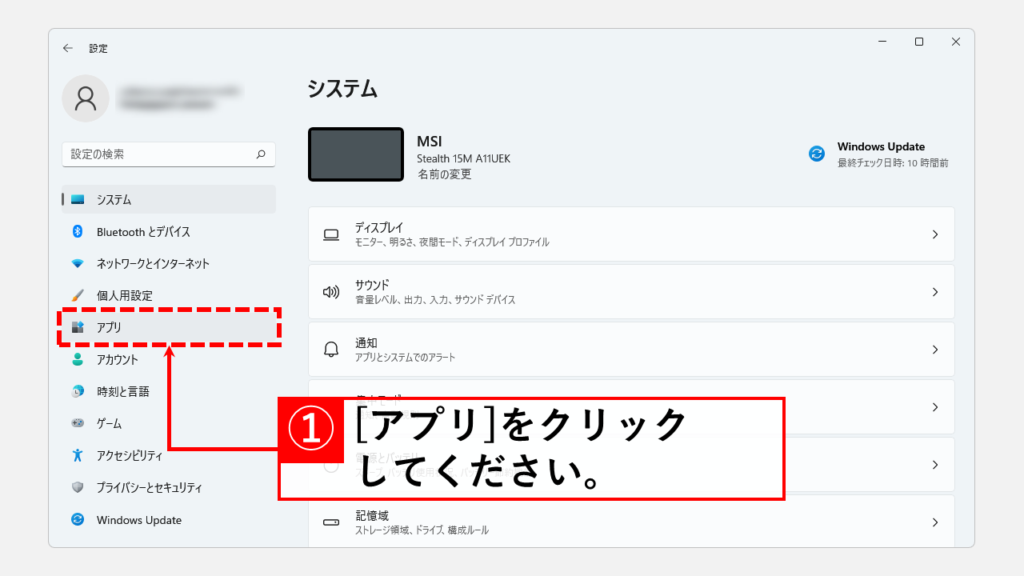Open ゲーム settings
This screenshot has width=1024, height=576.
click(x=168, y=424)
